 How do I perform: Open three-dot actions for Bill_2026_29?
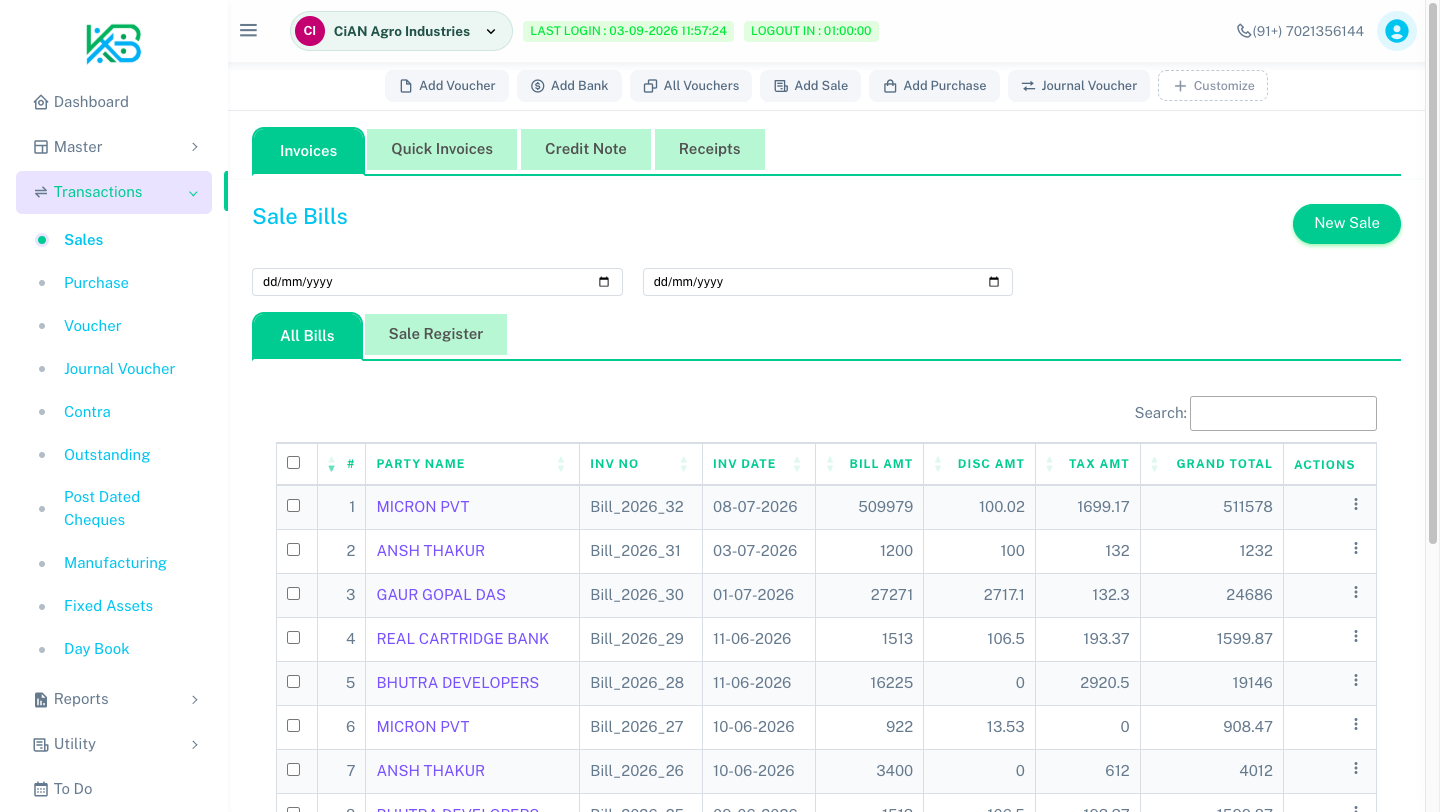(1356, 637)
